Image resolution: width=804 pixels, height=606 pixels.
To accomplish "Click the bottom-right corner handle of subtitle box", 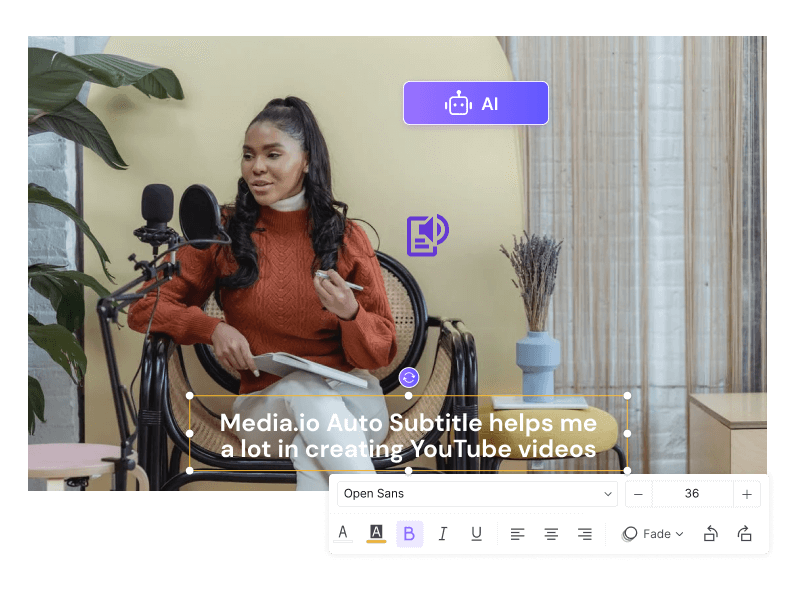I will (627, 470).
